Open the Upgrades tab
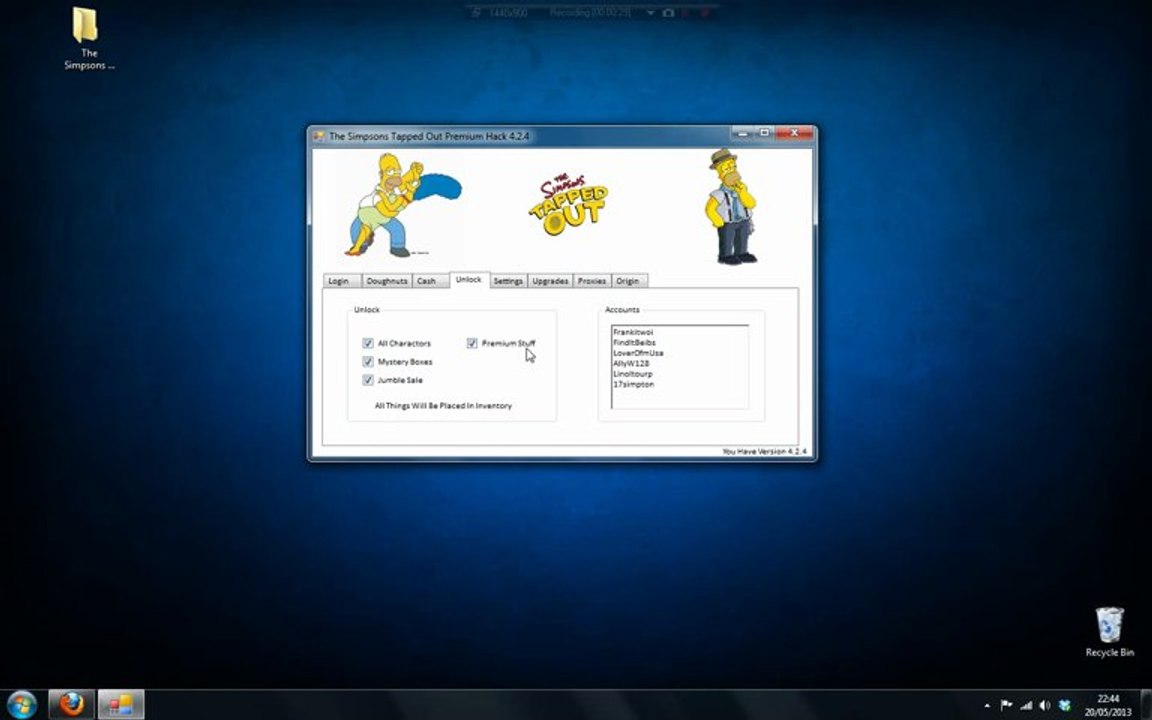The height and width of the screenshot is (720, 1152). [x=550, y=281]
